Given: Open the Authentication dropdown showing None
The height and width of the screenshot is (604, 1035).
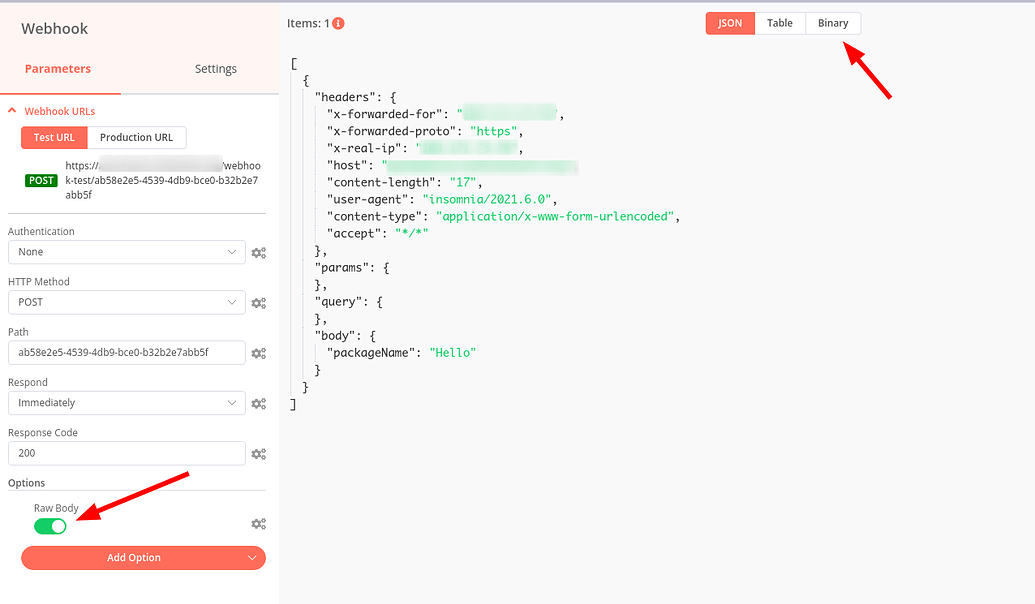Looking at the screenshot, I should 126,252.
